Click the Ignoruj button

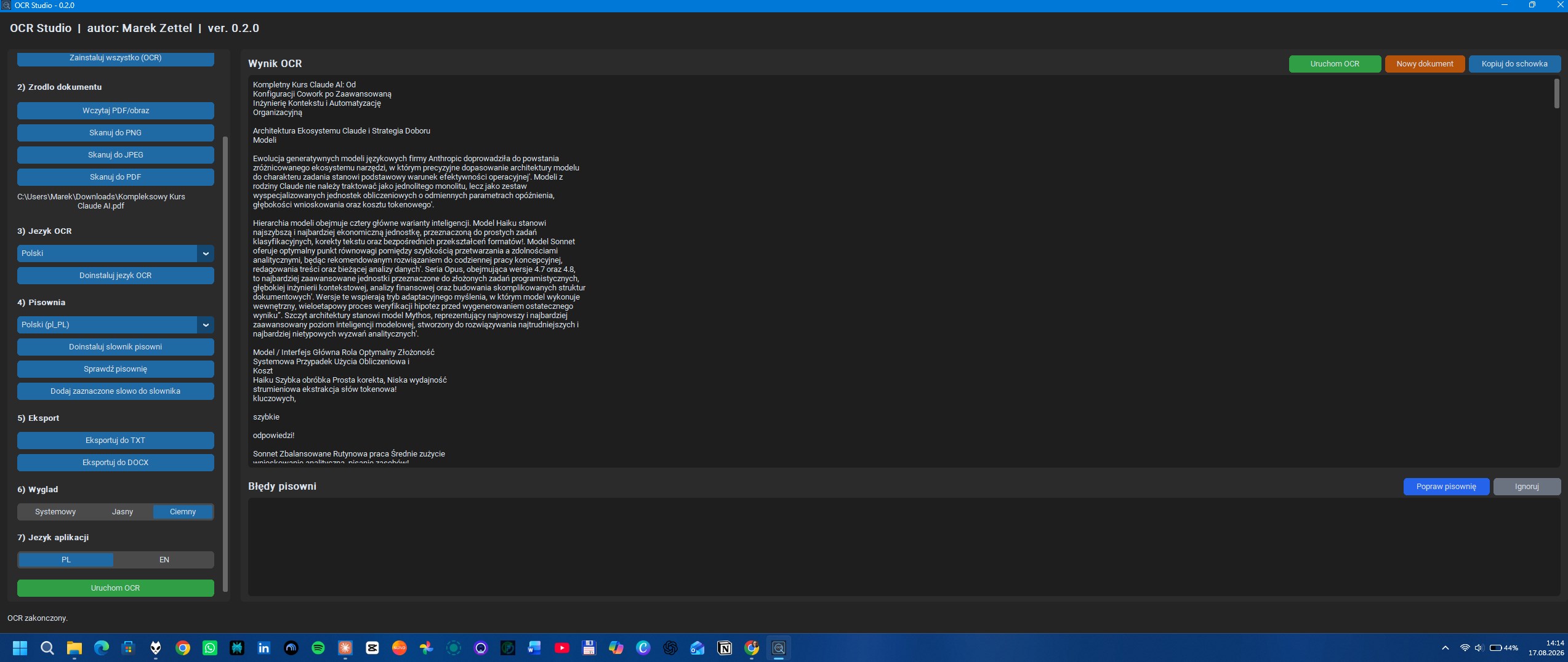(1527, 487)
